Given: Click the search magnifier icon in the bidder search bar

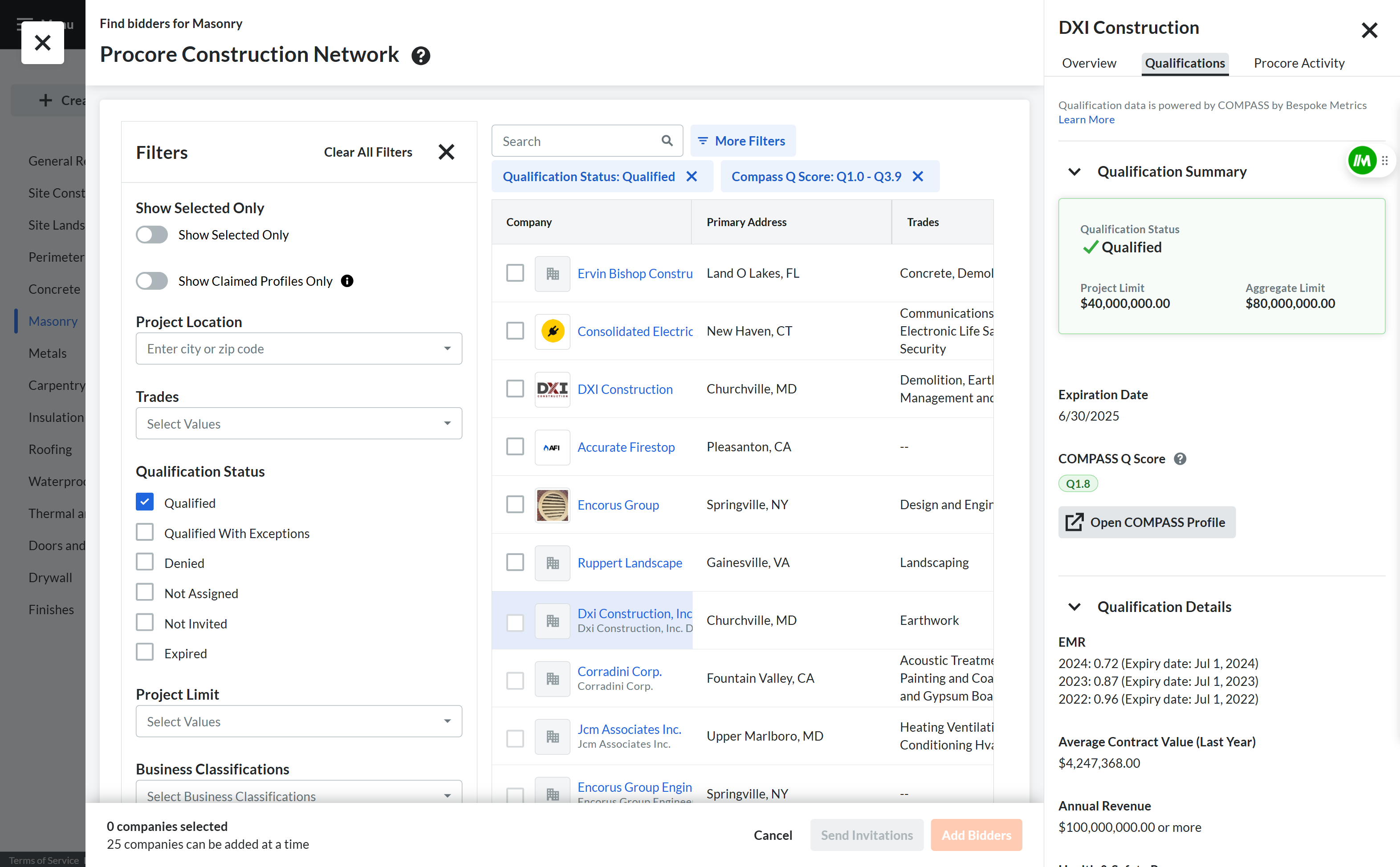Looking at the screenshot, I should pos(667,141).
